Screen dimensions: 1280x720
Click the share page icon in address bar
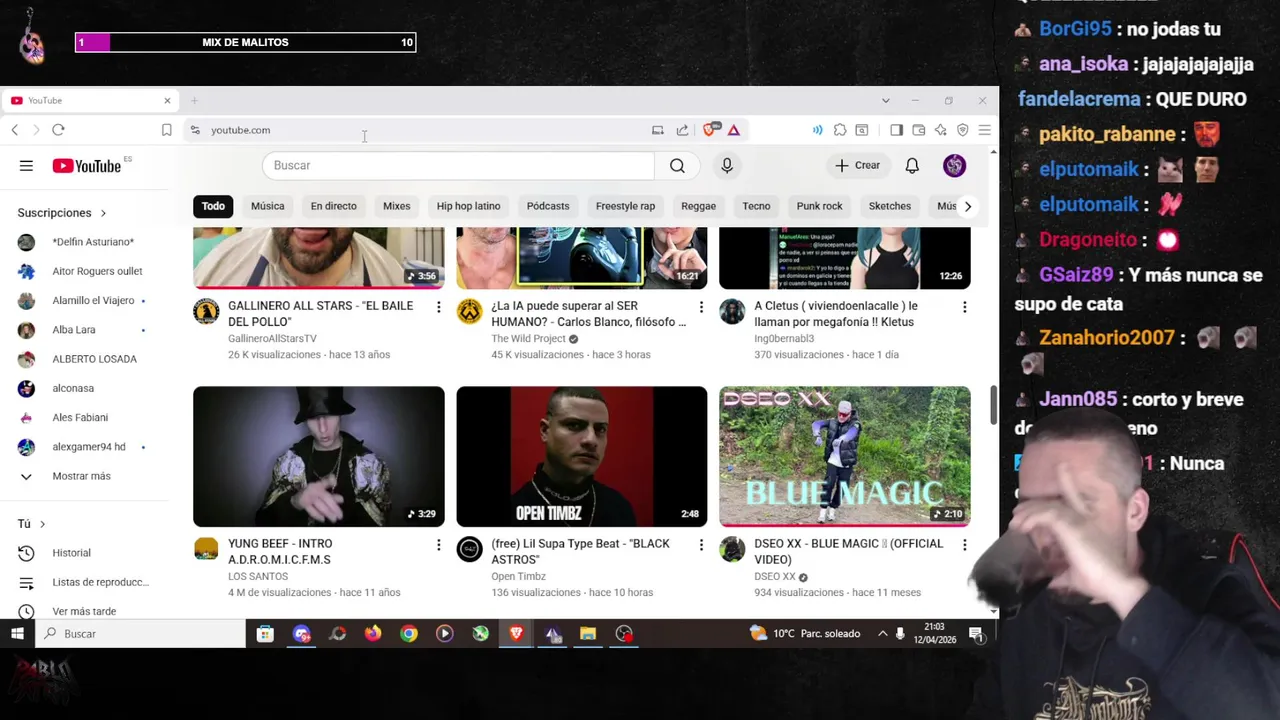pos(682,130)
